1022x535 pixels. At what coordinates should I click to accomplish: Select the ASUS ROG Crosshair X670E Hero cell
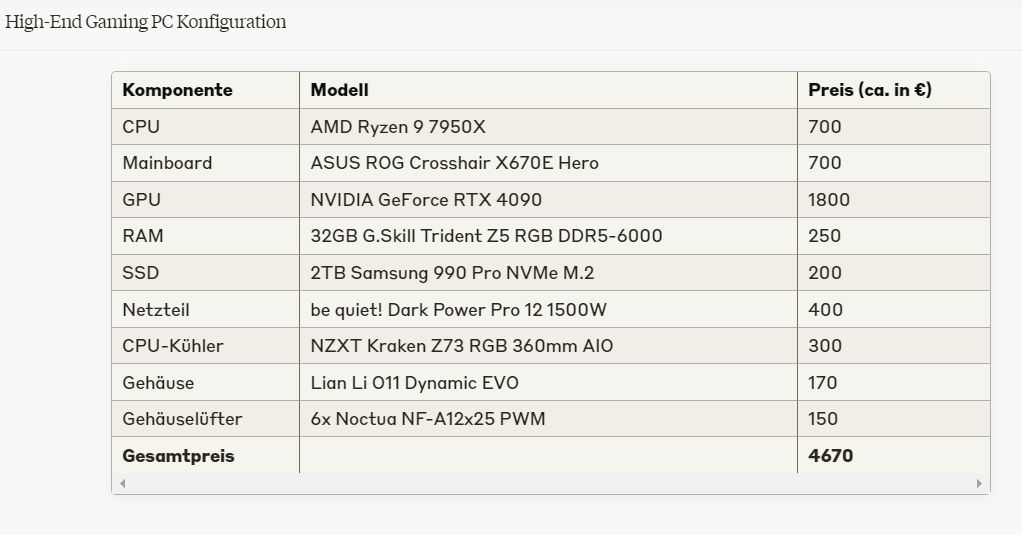pos(548,163)
